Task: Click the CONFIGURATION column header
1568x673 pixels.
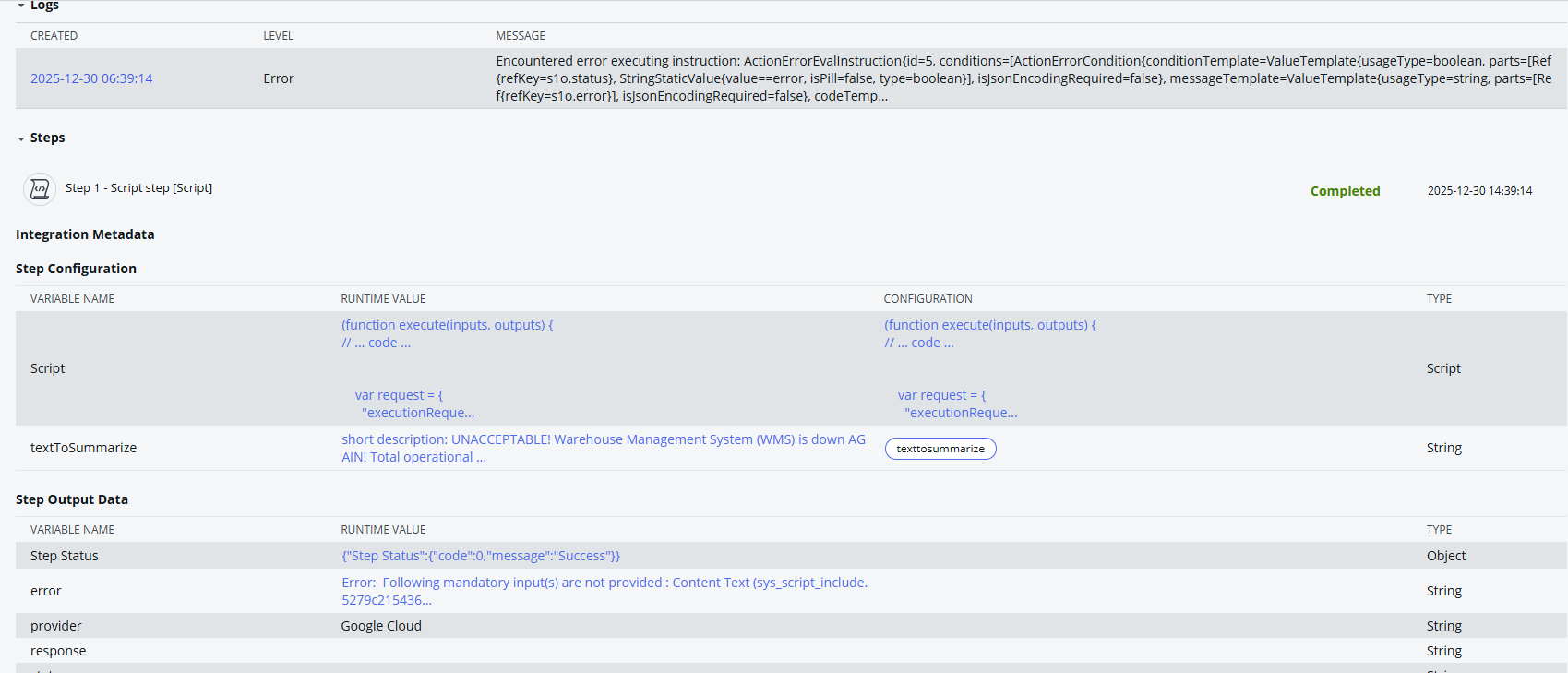Action: coord(928,299)
